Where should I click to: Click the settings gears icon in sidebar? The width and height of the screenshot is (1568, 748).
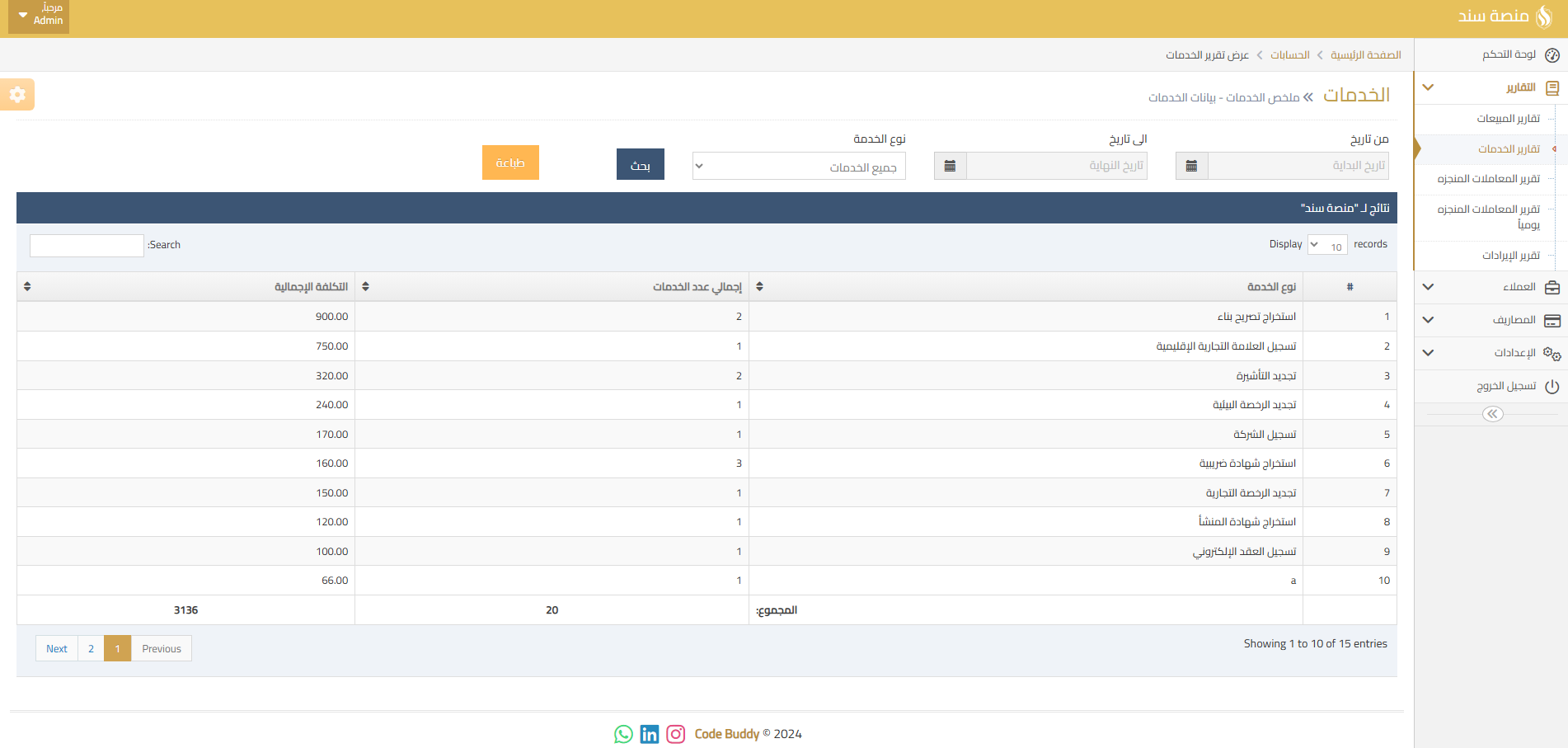(x=1552, y=353)
